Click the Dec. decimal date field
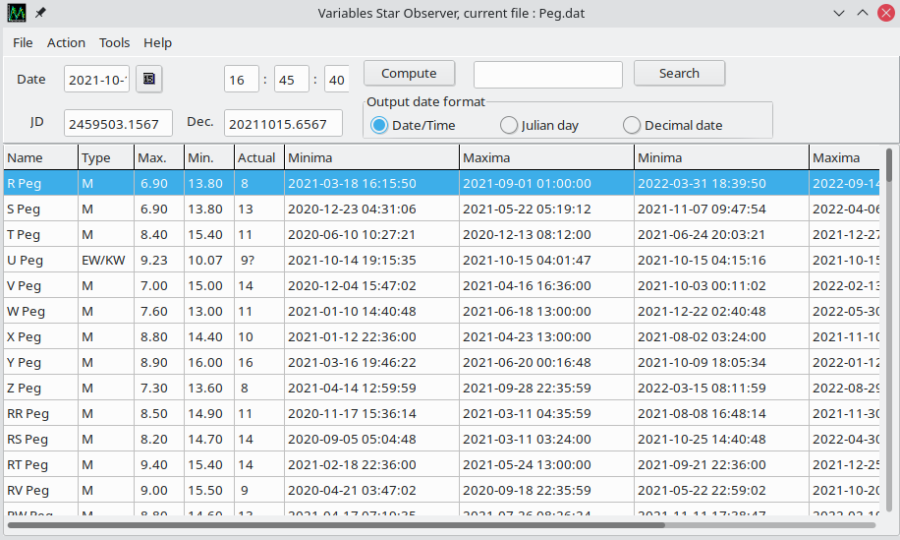Image resolution: width=900 pixels, height=540 pixels. coord(283,123)
